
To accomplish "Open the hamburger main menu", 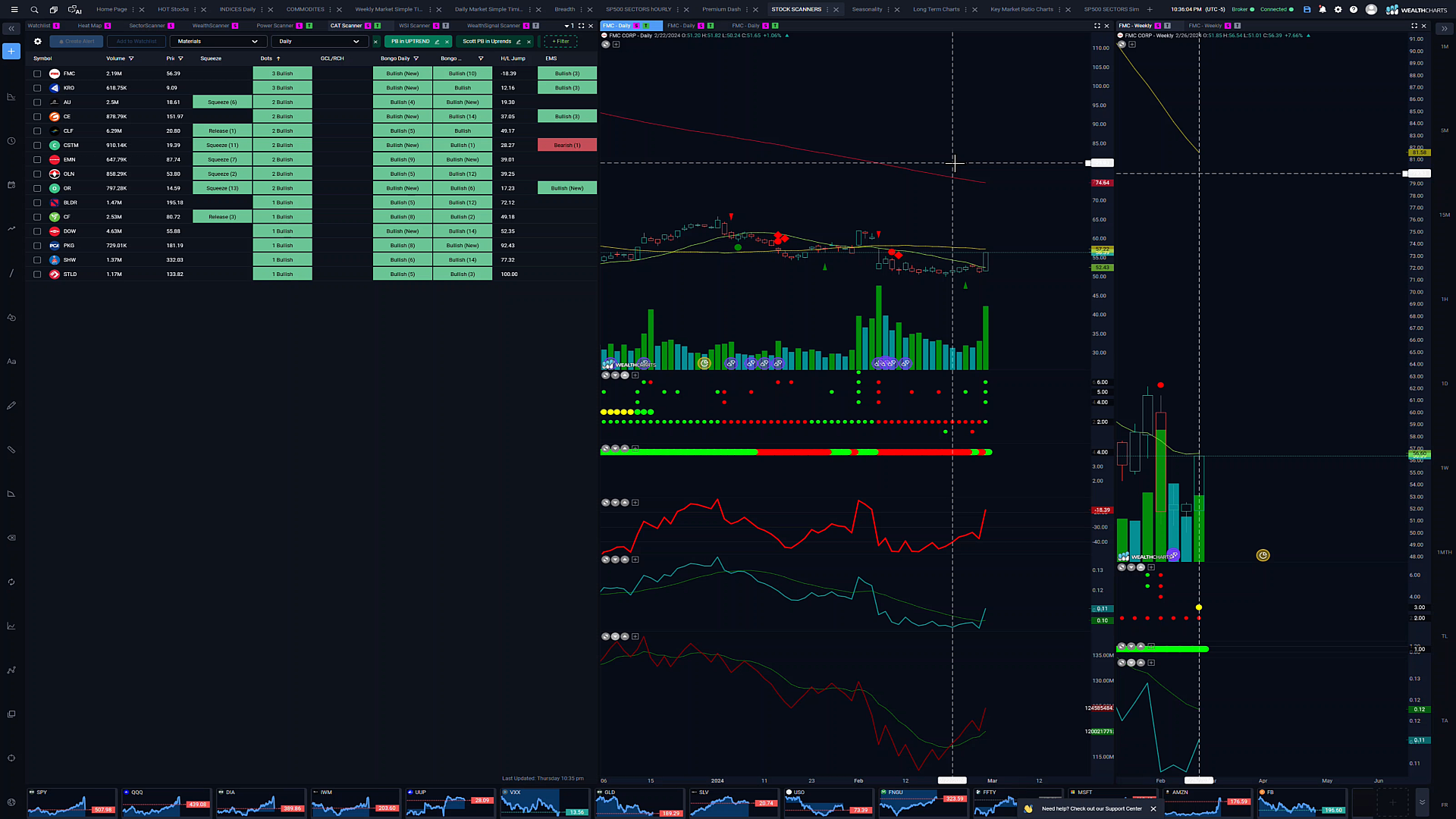I will [x=14, y=10].
